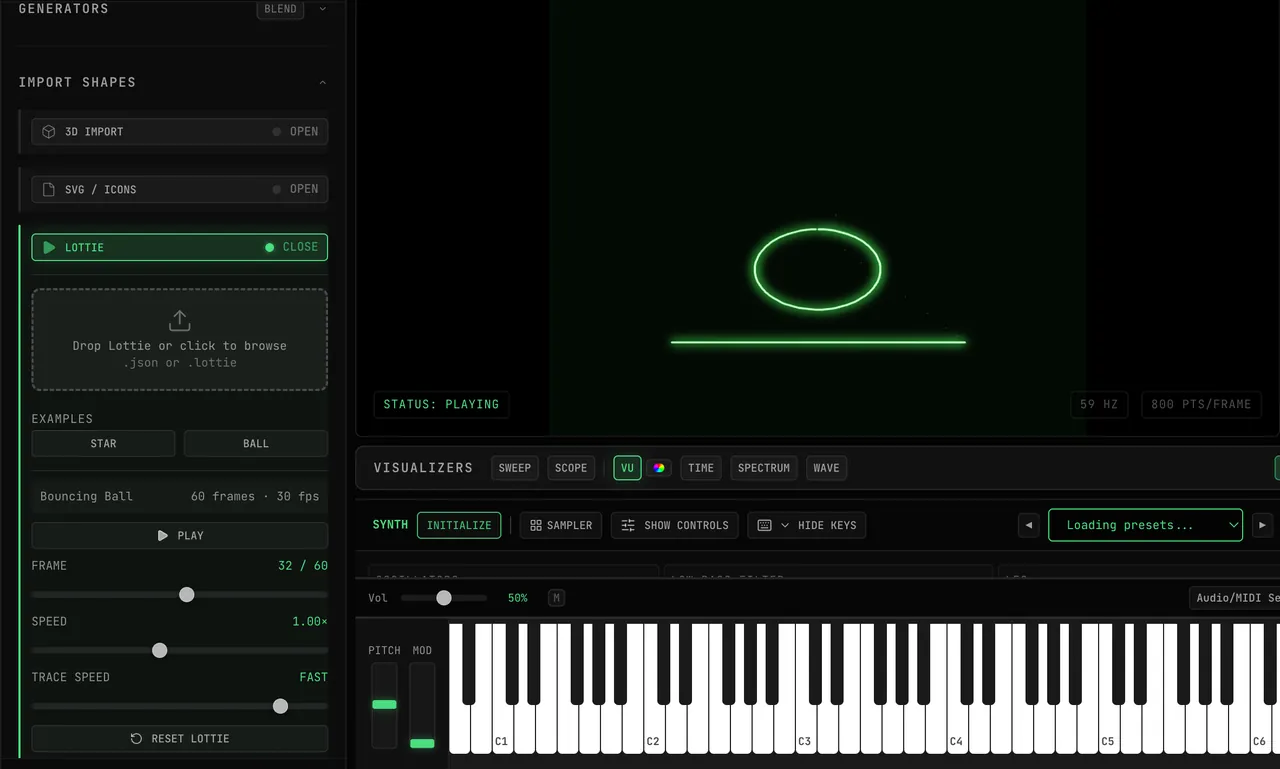Viewport: 1280px width, 769px height.
Task: Click the keyboard icon beside Hide Keys
Action: point(765,525)
